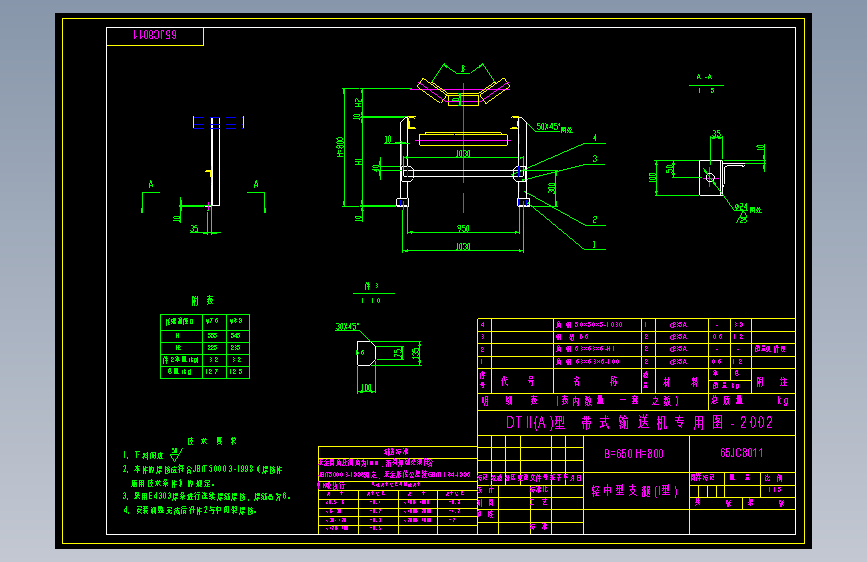Screen dimensions: 867x562
Task: Select the 50X45° chamfer annotation
Action: (553, 127)
